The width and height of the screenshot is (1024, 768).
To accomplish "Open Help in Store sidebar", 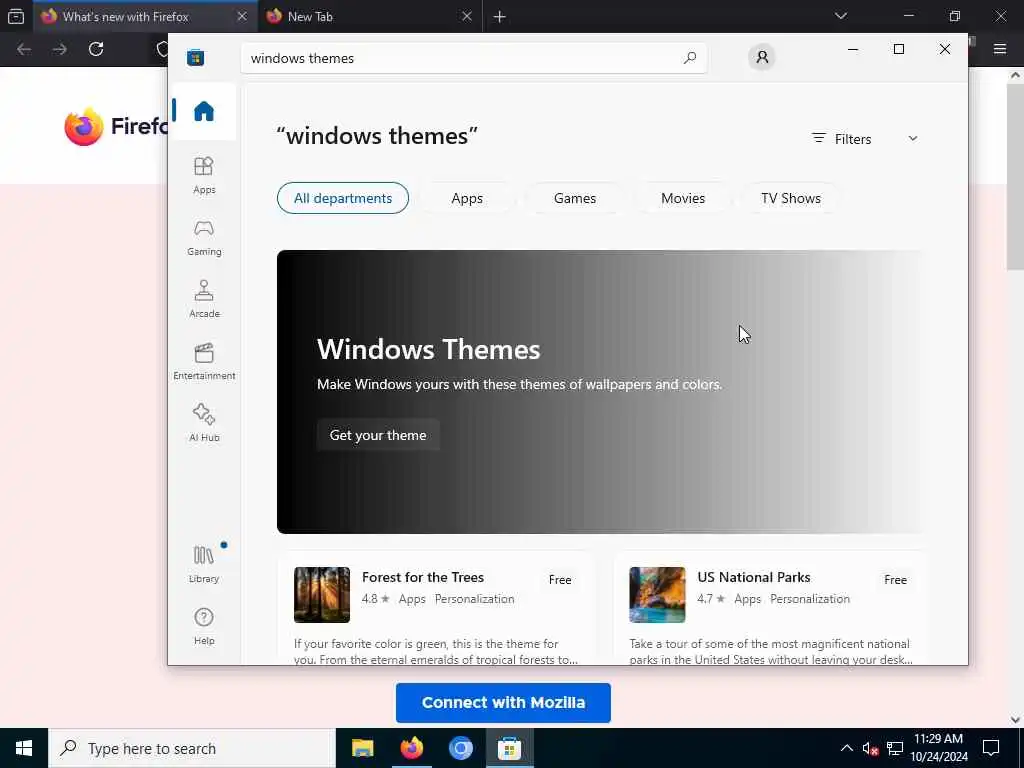I will (x=204, y=627).
